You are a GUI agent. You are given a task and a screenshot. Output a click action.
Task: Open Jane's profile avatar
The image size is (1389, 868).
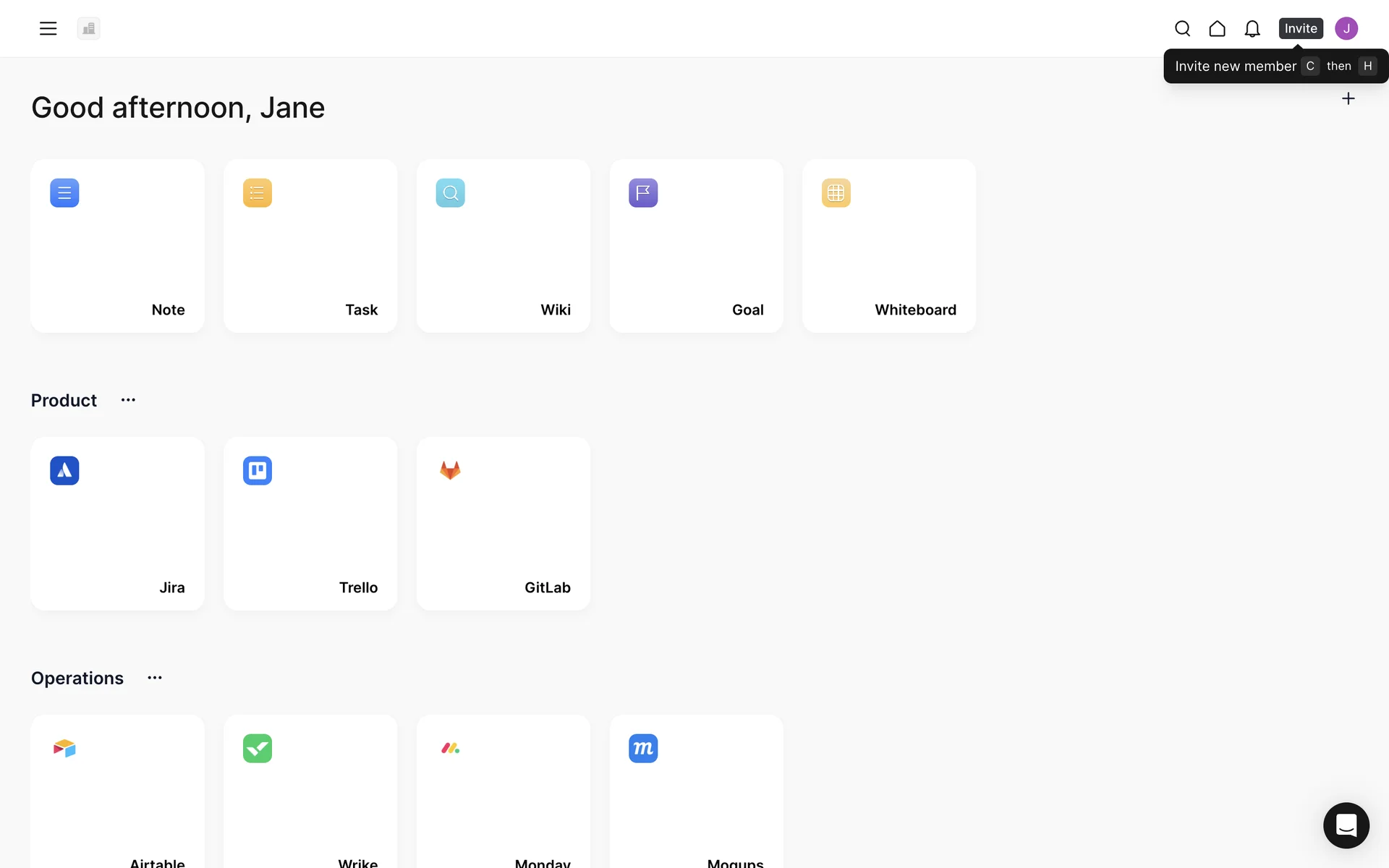pyautogui.click(x=1346, y=28)
